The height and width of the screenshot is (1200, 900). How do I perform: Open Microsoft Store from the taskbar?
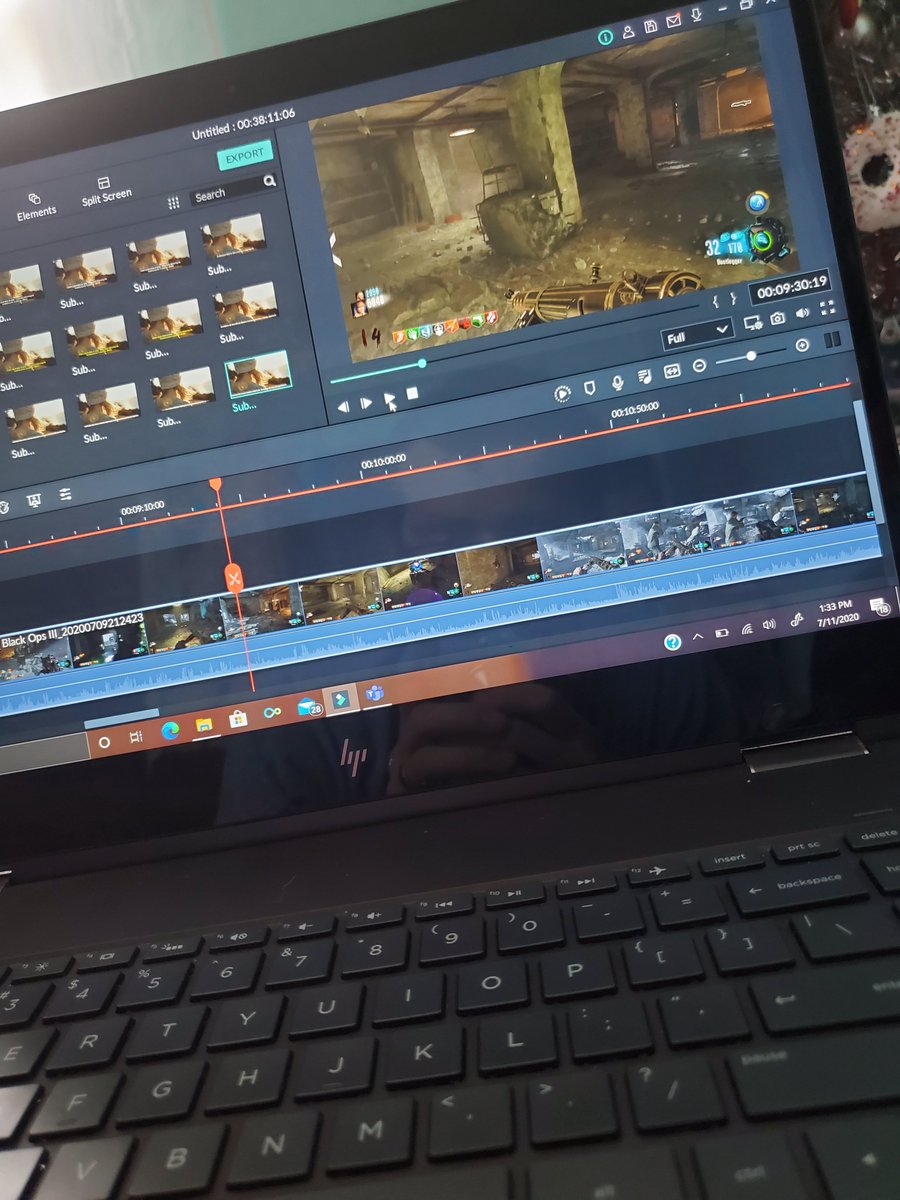(238, 719)
